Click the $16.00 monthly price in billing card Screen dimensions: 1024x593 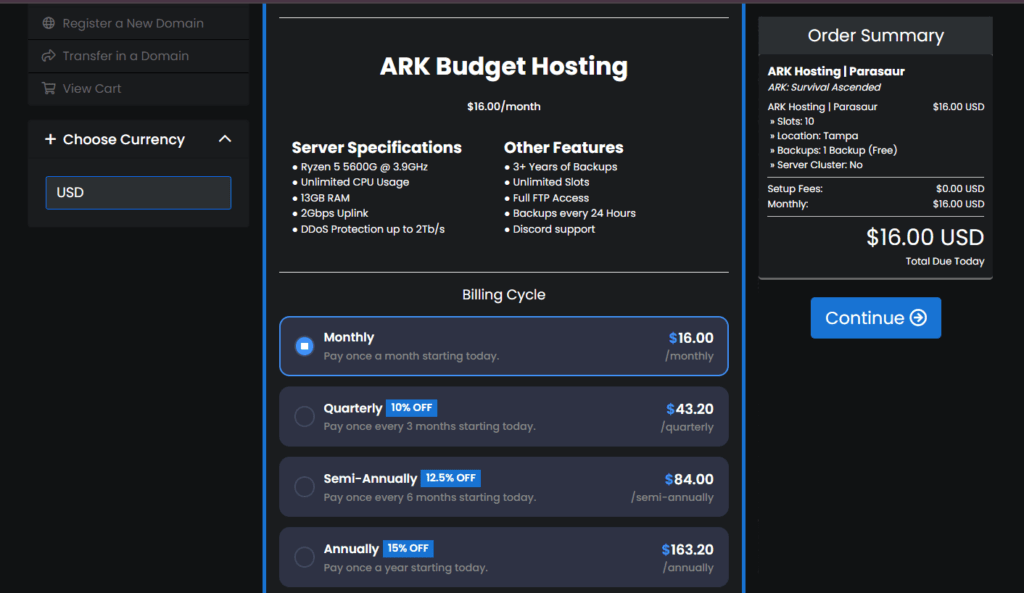(x=691, y=338)
